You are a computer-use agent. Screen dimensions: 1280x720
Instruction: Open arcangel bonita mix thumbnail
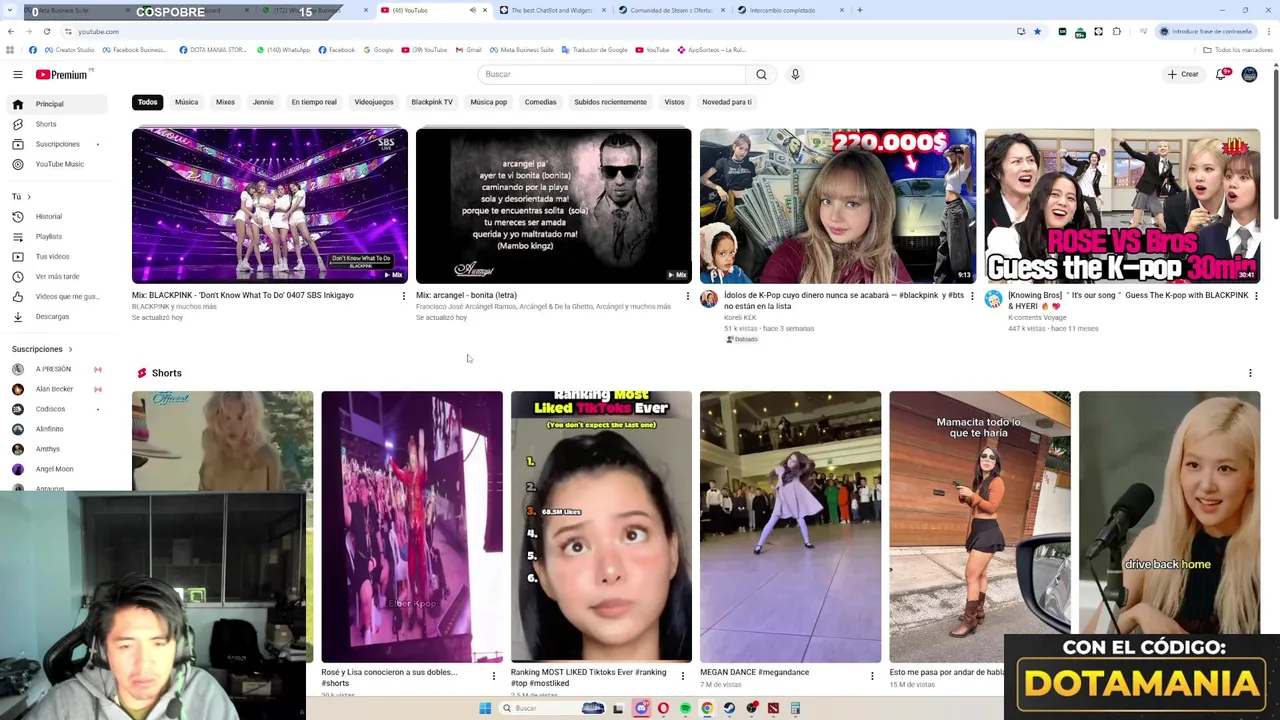pyautogui.click(x=553, y=206)
